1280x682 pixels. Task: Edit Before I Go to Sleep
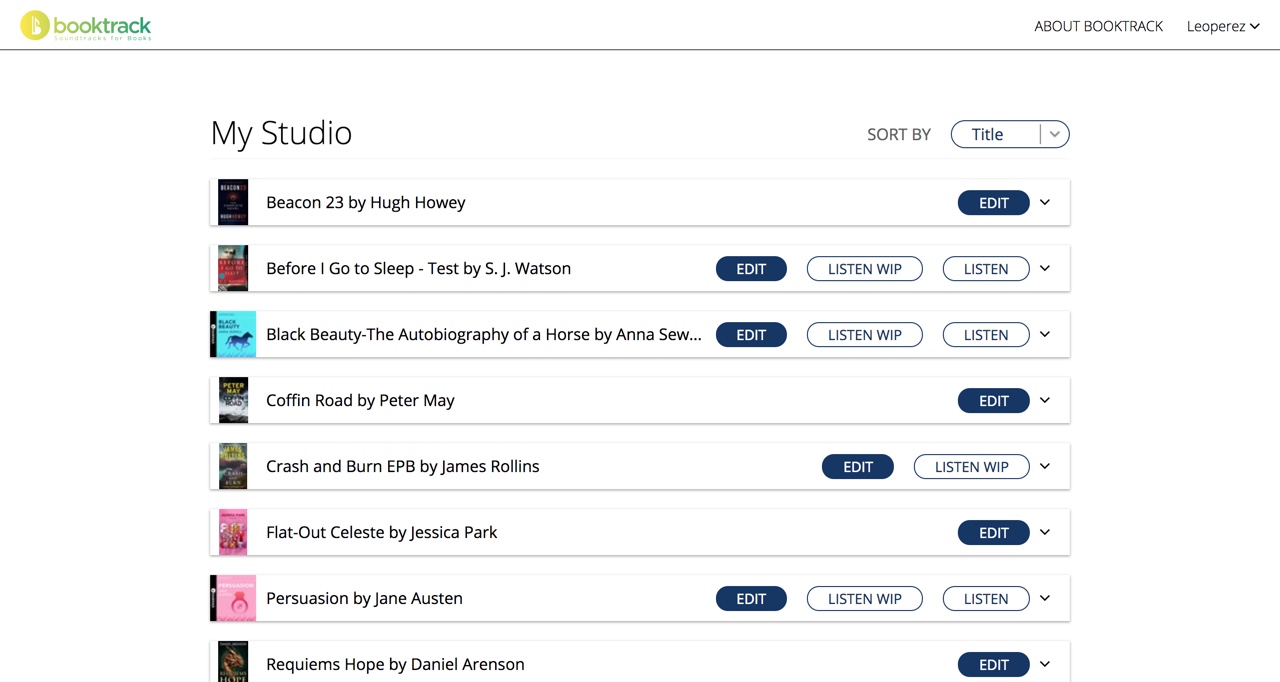(x=751, y=269)
